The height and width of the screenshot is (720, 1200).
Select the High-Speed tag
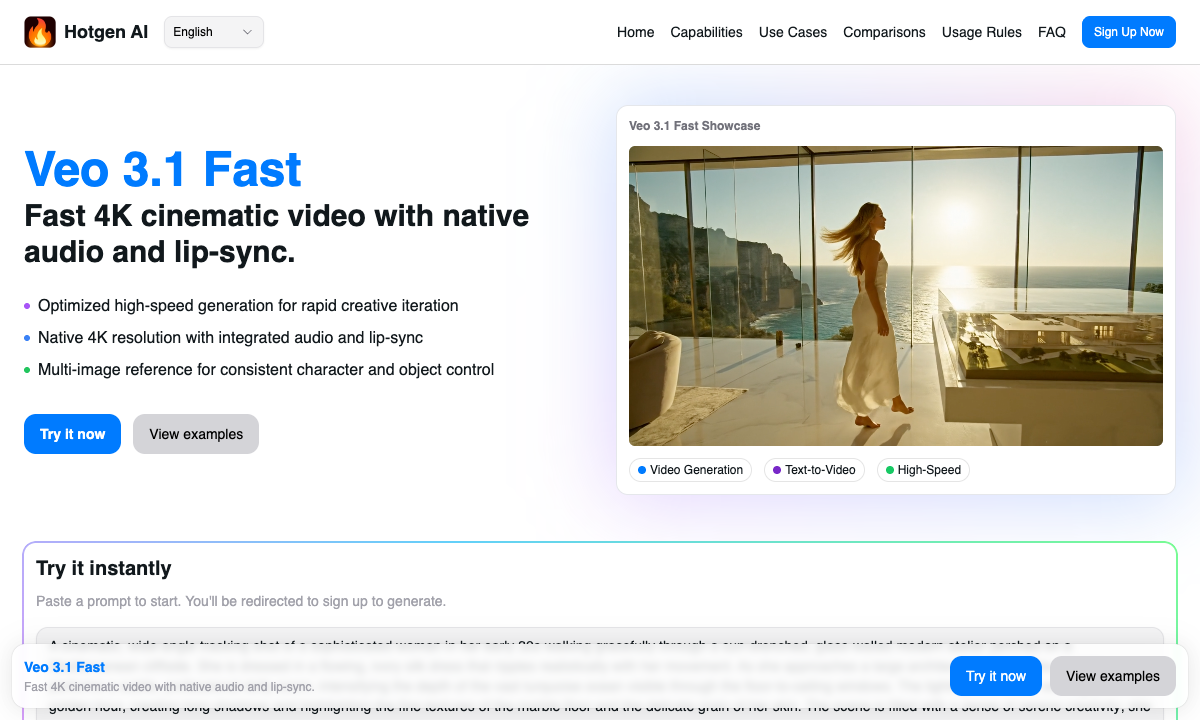click(x=923, y=470)
